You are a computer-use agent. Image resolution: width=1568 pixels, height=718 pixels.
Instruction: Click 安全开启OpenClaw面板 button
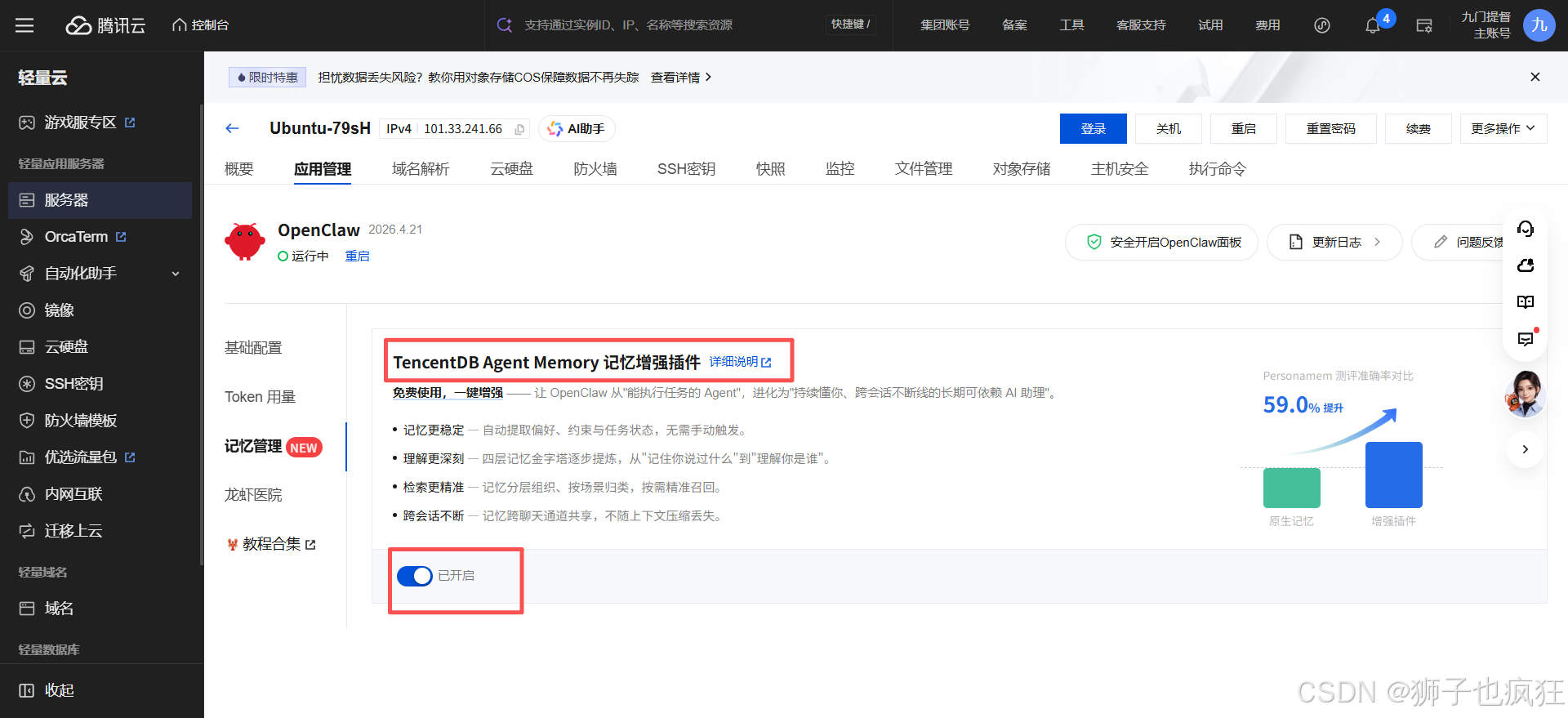1161,243
